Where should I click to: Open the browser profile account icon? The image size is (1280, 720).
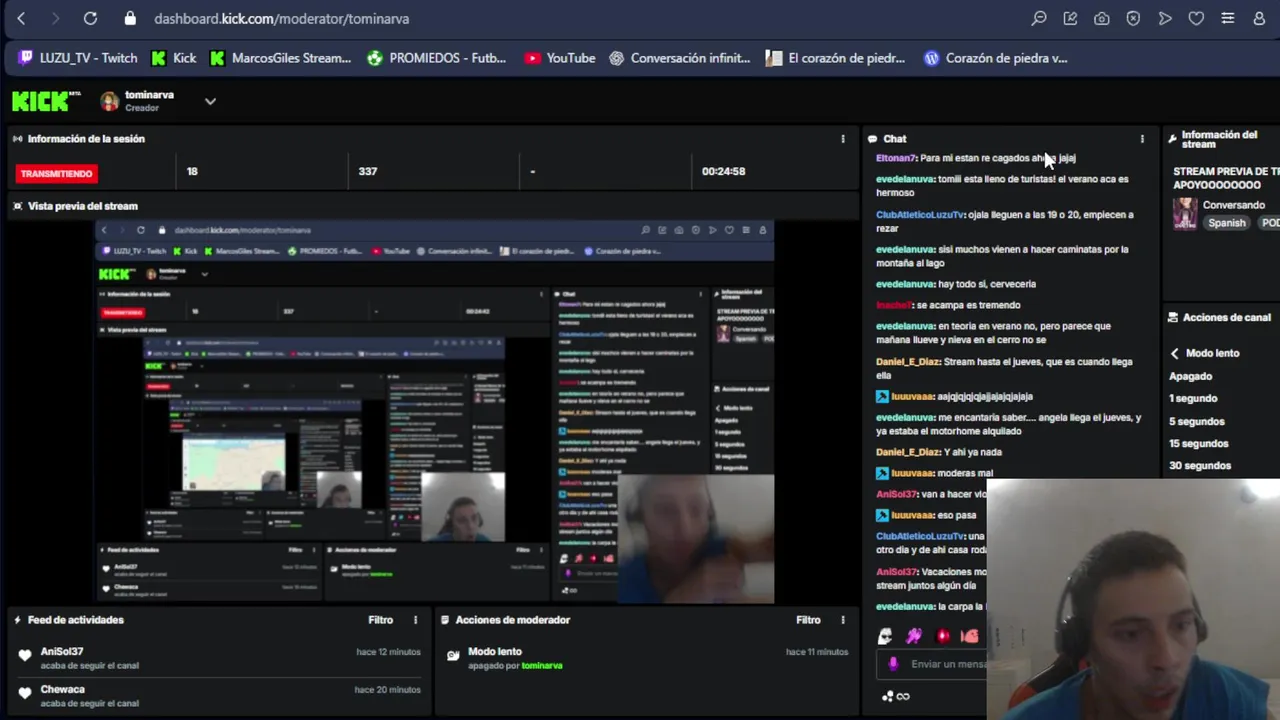[1259, 18]
